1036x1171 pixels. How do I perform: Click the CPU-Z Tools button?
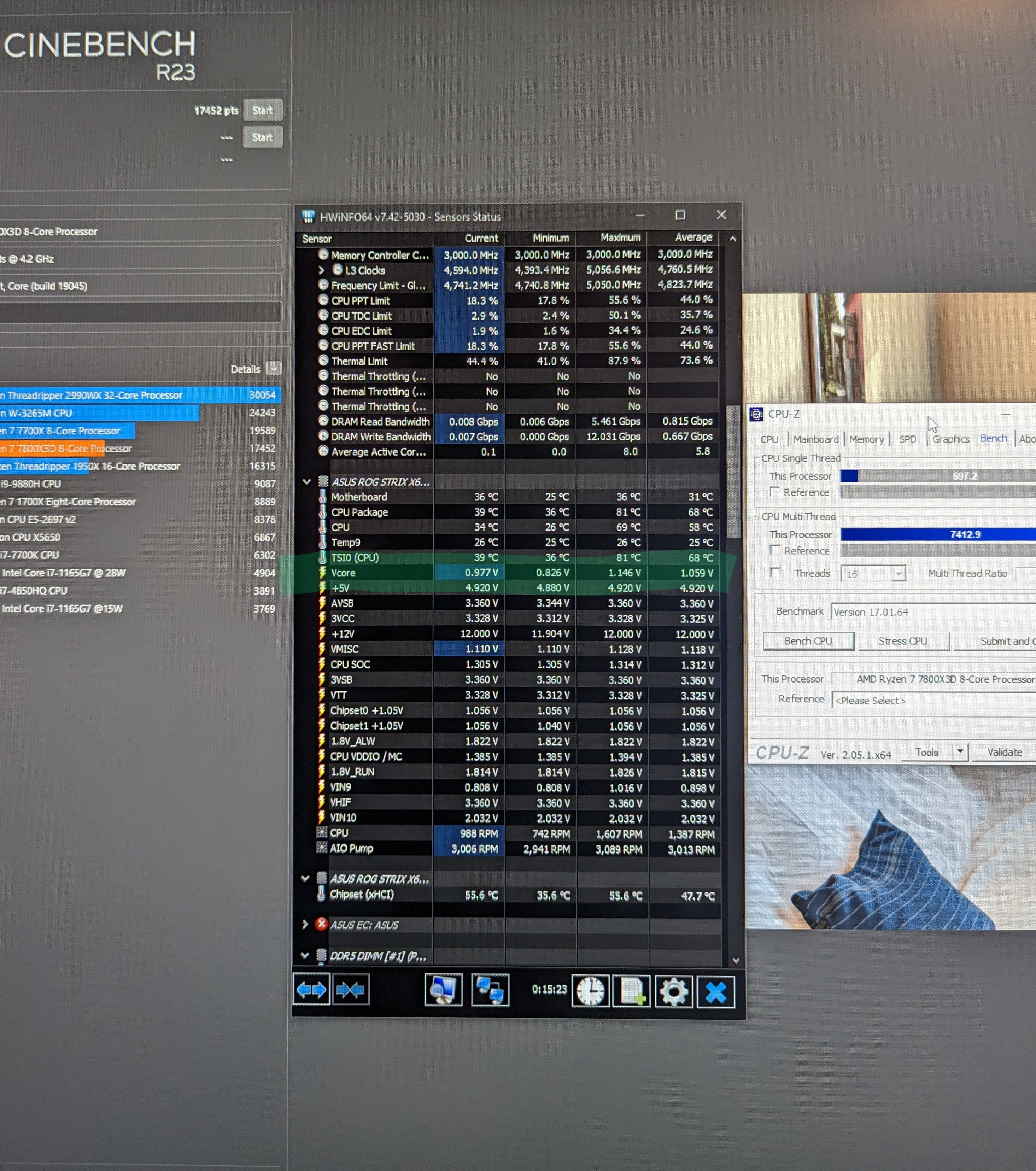[x=926, y=752]
